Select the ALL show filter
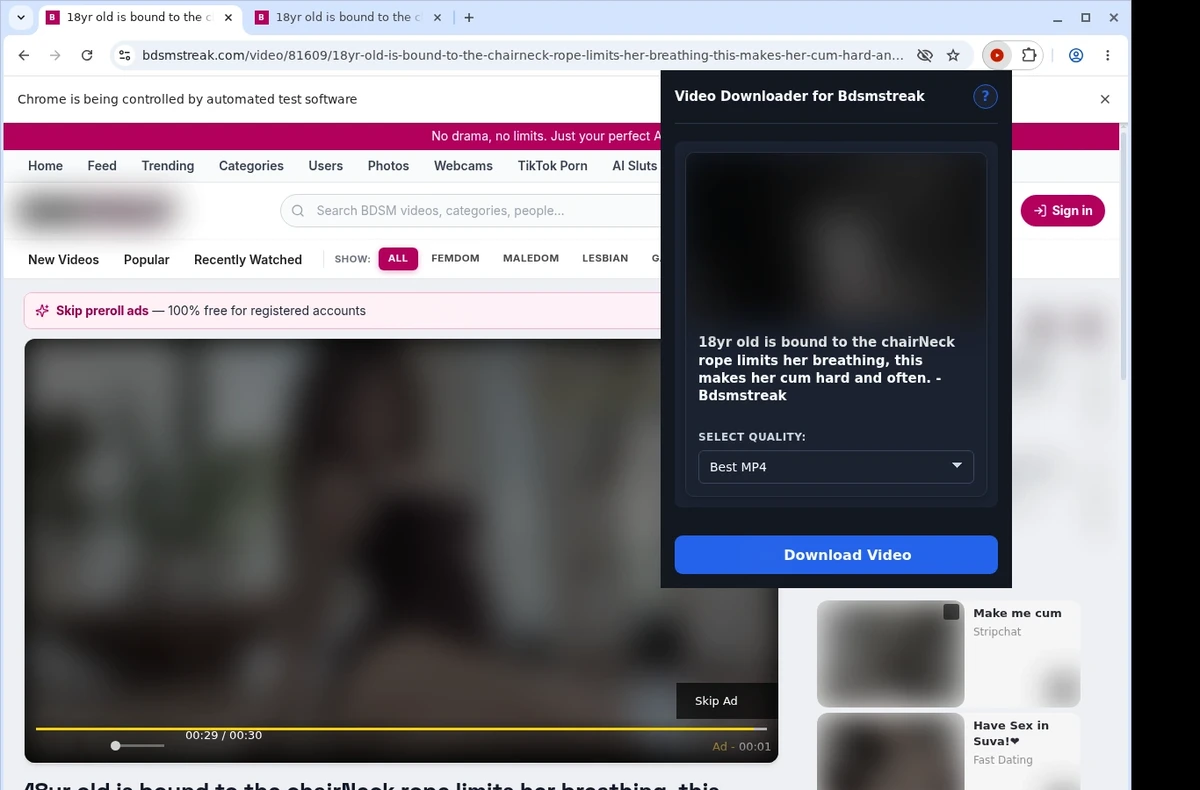 398,259
